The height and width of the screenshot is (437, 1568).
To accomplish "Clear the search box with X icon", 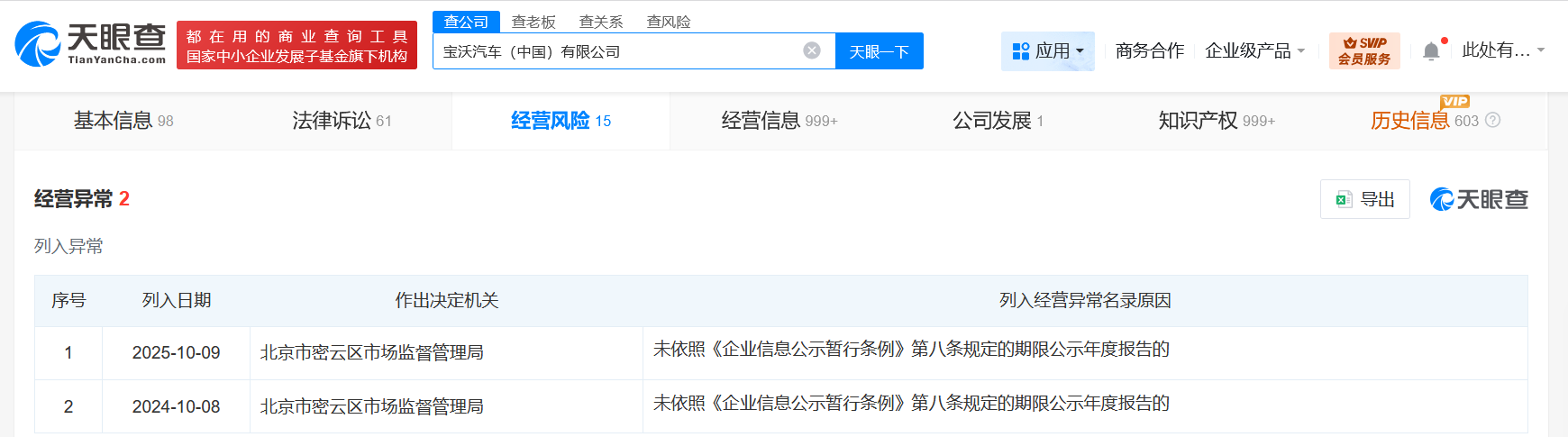I will (x=811, y=50).
